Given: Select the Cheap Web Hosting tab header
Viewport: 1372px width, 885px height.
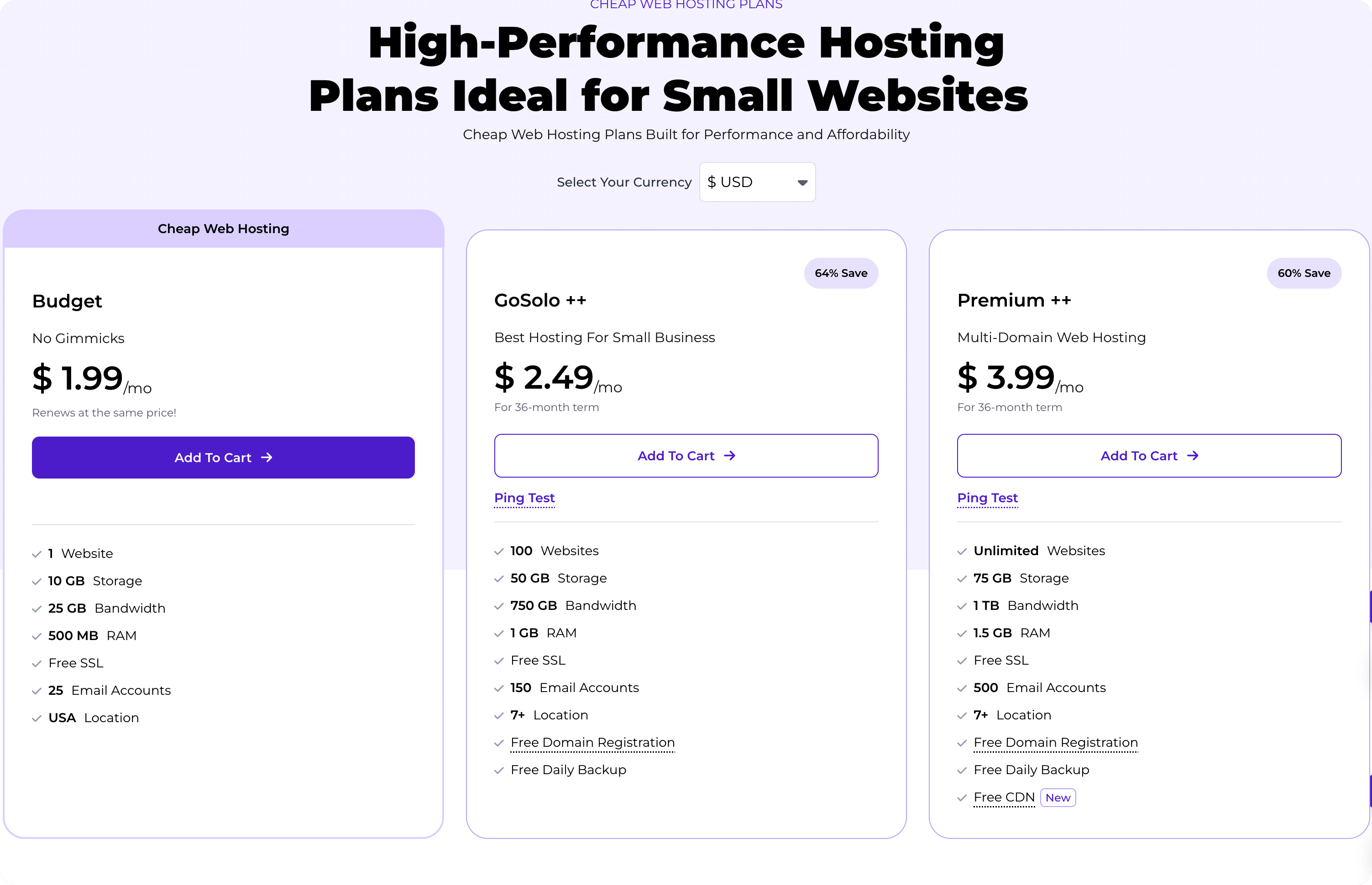Looking at the screenshot, I should pos(223,229).
